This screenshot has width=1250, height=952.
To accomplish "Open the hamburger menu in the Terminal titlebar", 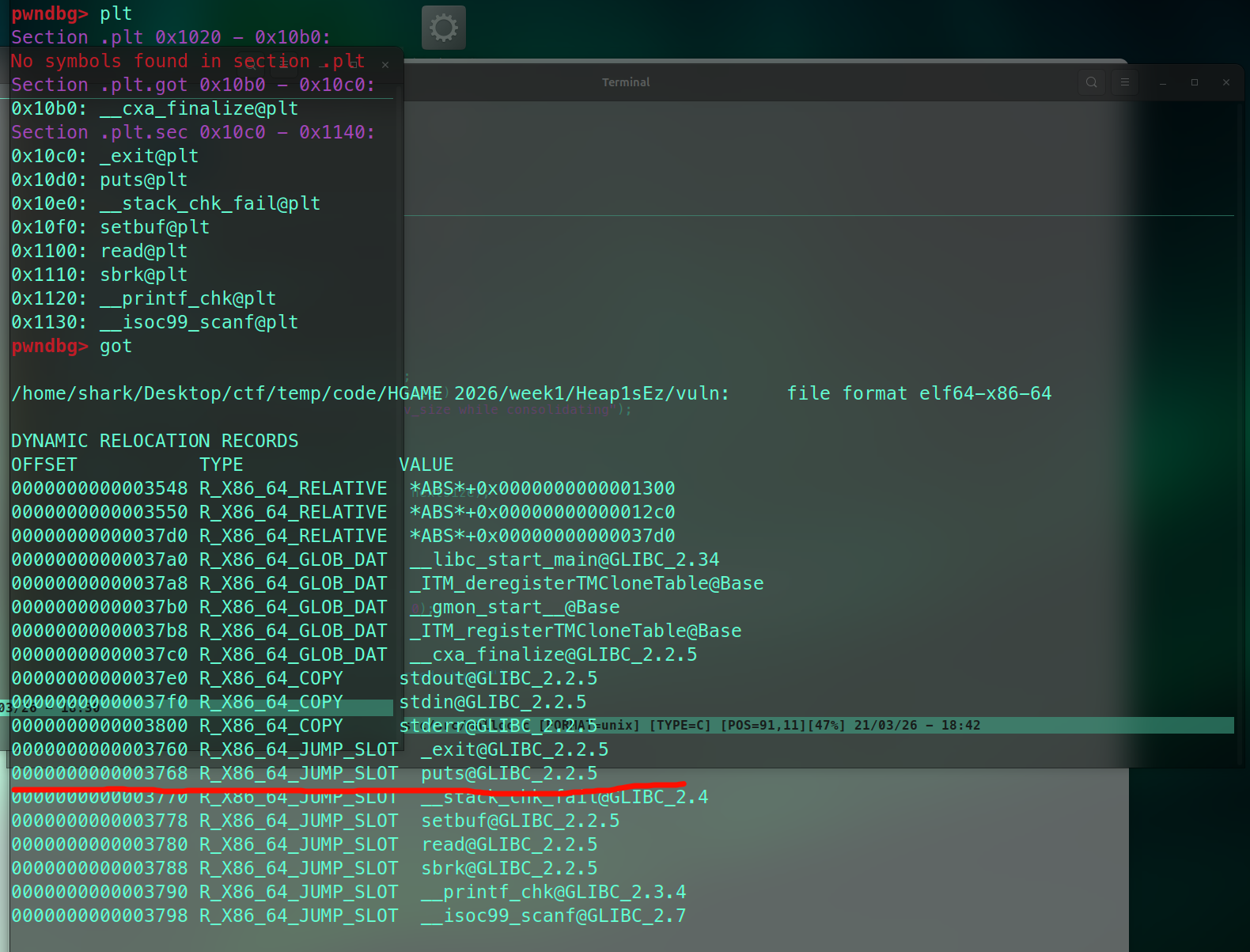I will click(x=1125, y=82).
